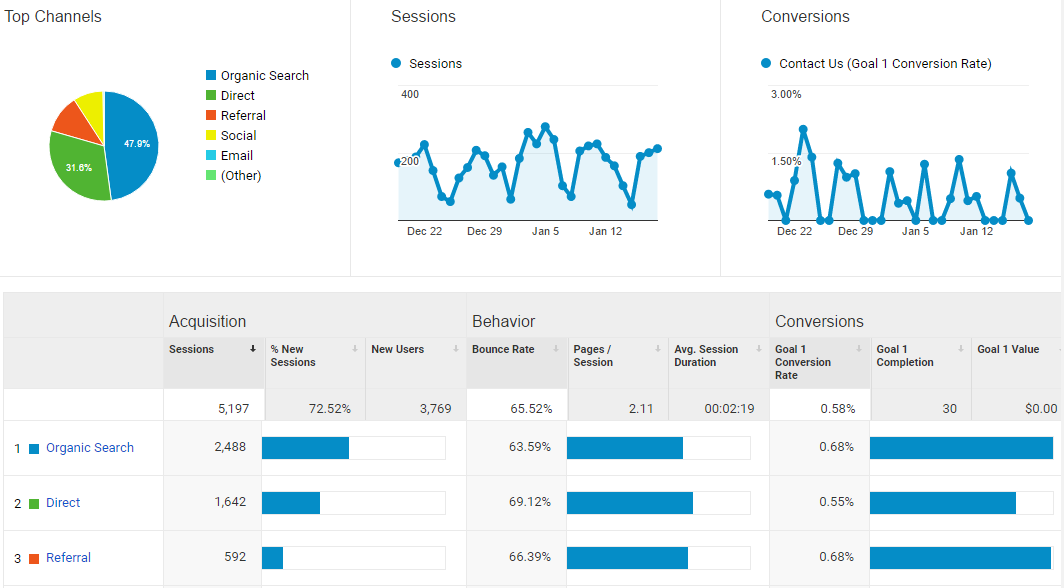
Task: Open the sort arrow on Pages / Session
Action: pos(656,349)
